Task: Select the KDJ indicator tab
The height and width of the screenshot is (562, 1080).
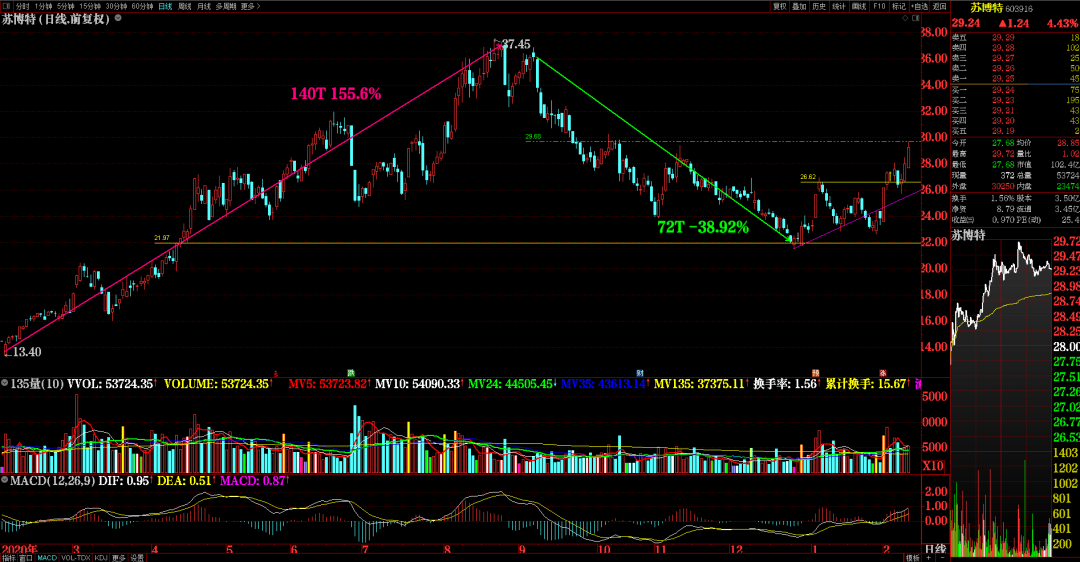Action: click(101, 558)
